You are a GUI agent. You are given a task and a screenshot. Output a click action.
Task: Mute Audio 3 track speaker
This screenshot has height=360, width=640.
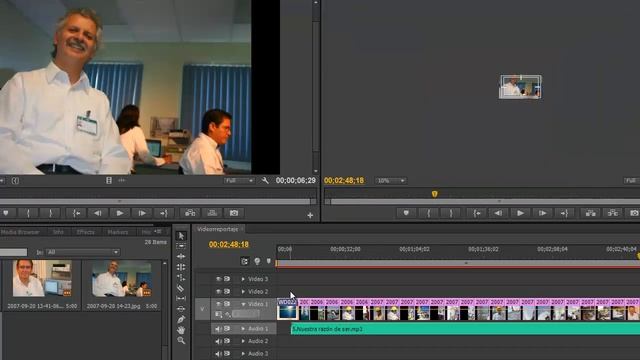(x=218, y=353)
